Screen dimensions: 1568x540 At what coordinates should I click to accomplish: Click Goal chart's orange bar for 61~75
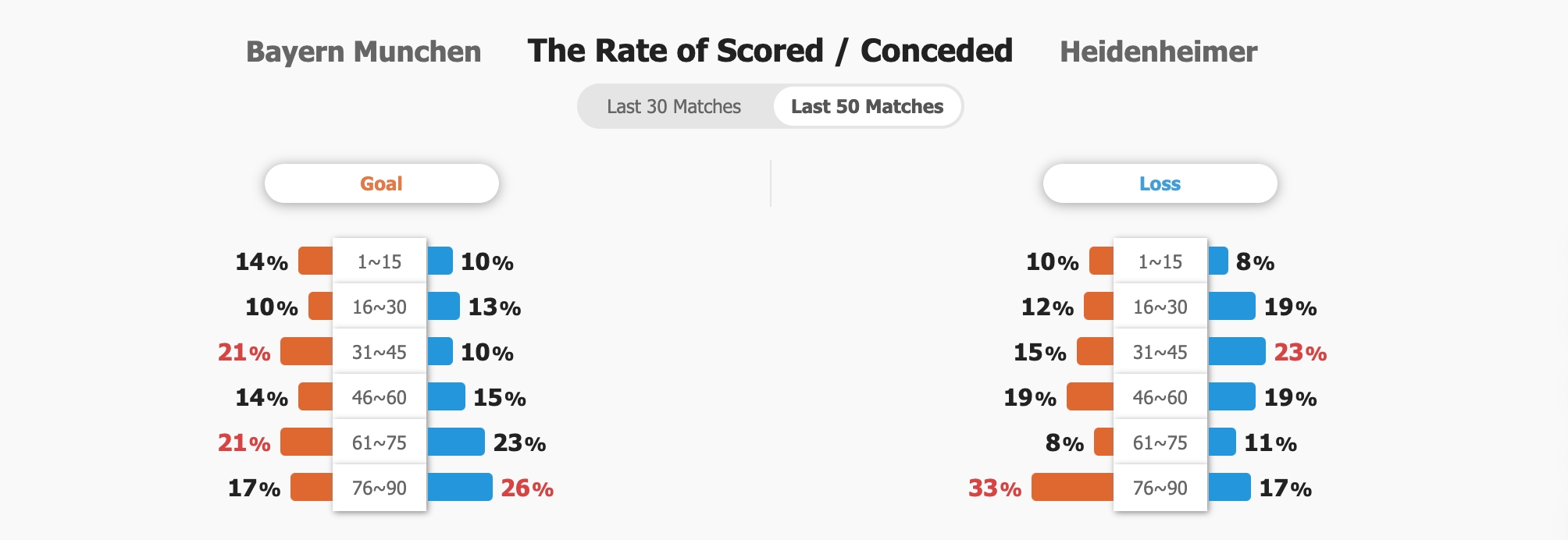pyautogui.click(x=307, y=442)
